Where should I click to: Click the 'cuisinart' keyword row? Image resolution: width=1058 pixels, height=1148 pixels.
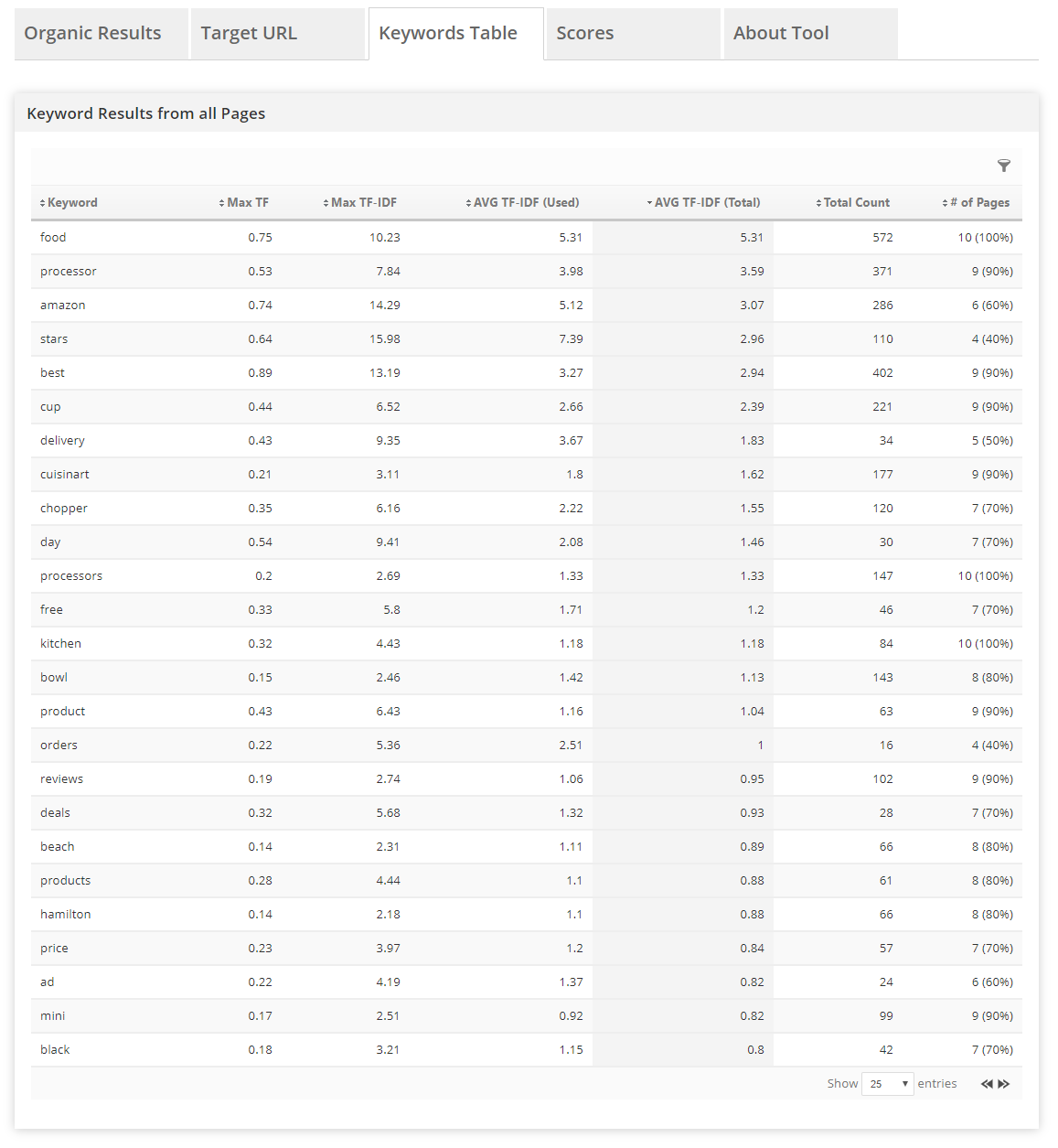click(x=65, y=475)
